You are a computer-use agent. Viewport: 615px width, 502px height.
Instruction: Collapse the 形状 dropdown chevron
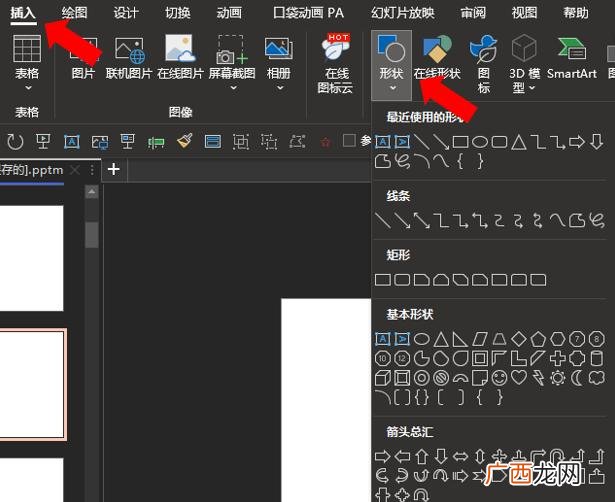coord(393,88)
